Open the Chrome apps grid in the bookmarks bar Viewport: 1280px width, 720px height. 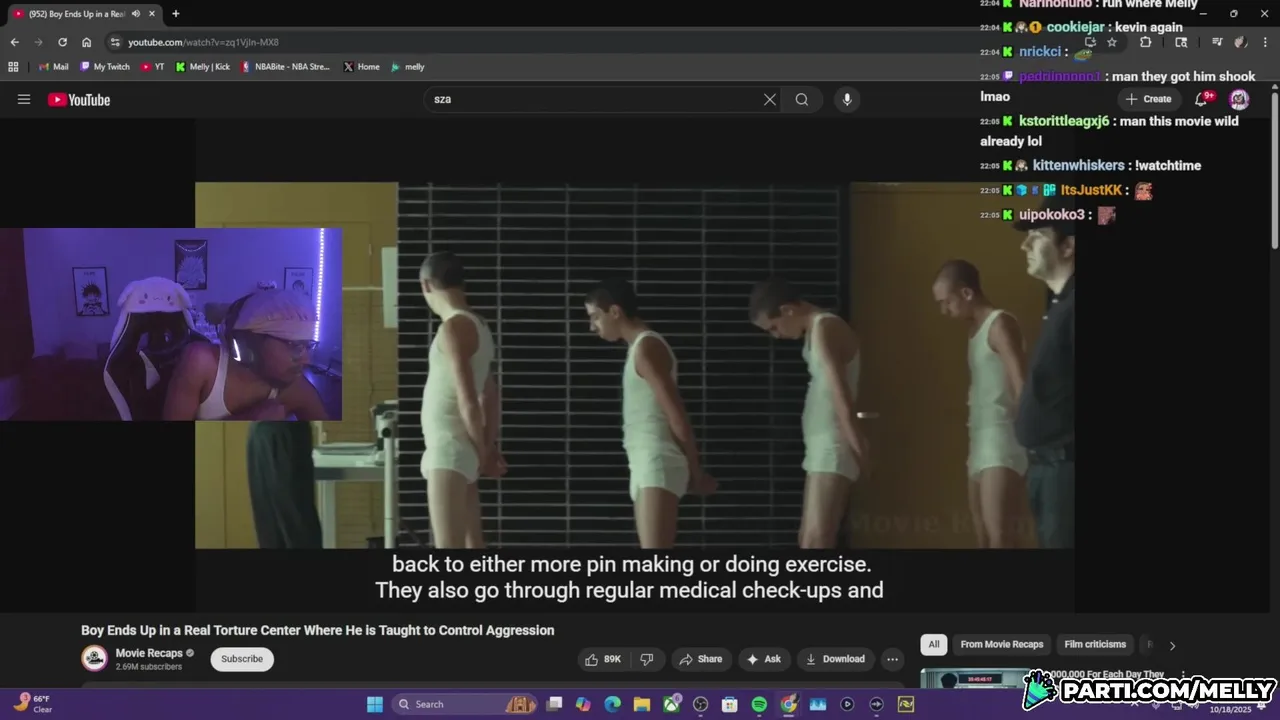click(x=13, y=67)
